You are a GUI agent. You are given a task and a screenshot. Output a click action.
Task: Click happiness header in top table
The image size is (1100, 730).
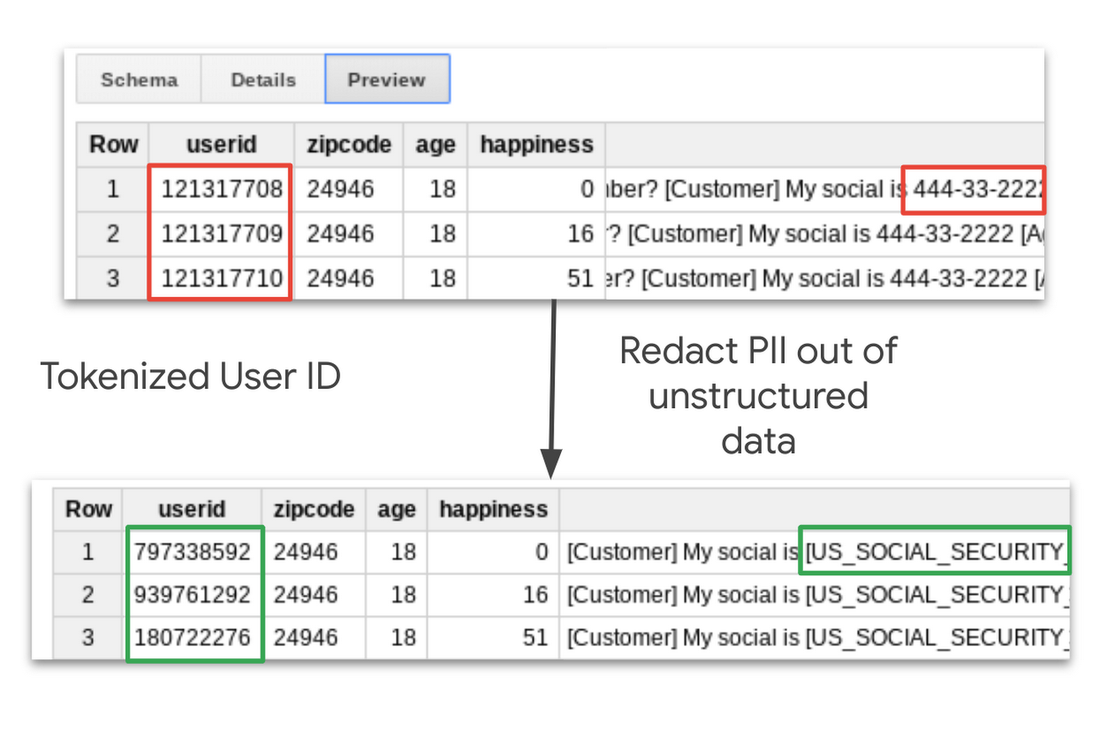click(x=537, y=144)
